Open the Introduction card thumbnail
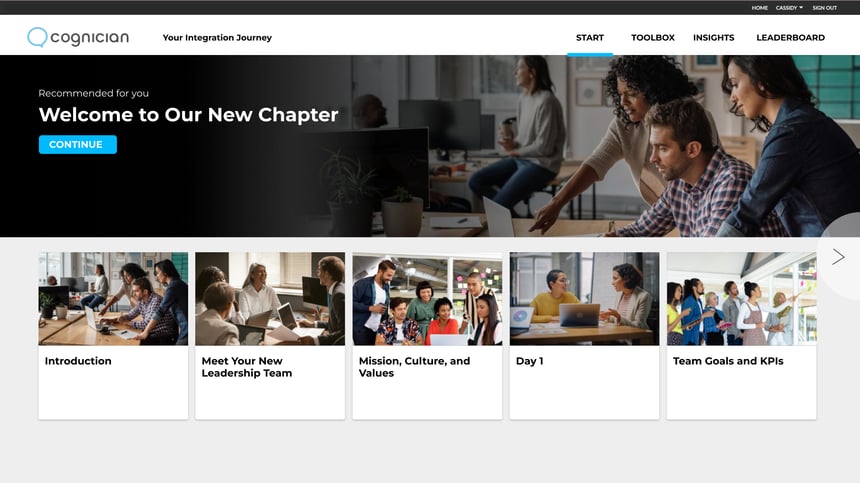The height and width of the screenshot is (483, 860). coord(113,299)
